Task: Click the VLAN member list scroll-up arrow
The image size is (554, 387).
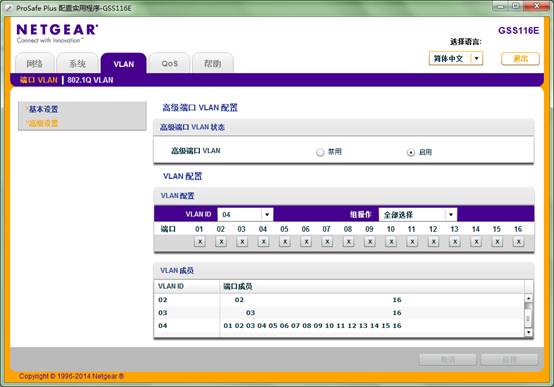Action: (529, 298)
